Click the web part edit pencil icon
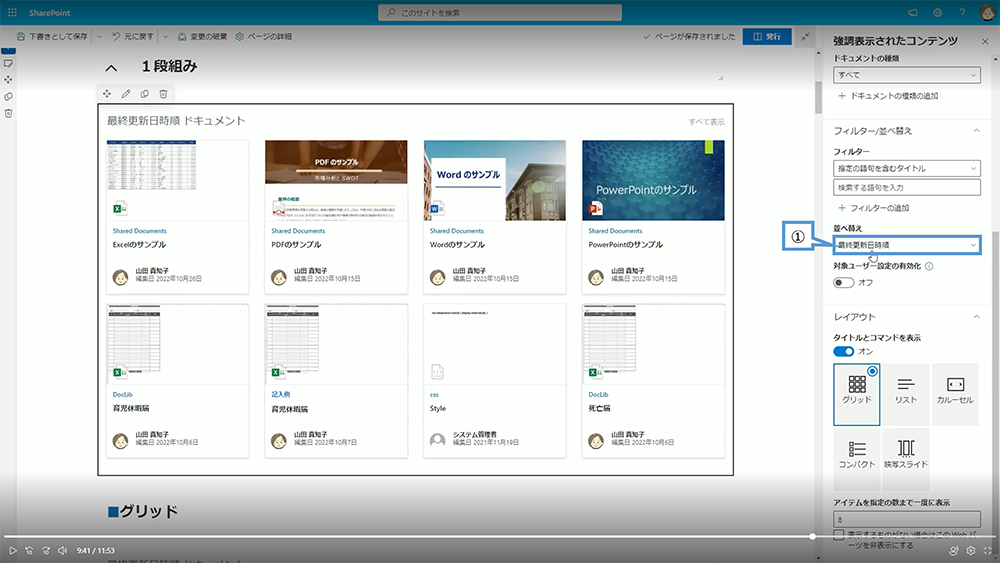Viewport: 1000px width, 563px height. tap(126, 94)
